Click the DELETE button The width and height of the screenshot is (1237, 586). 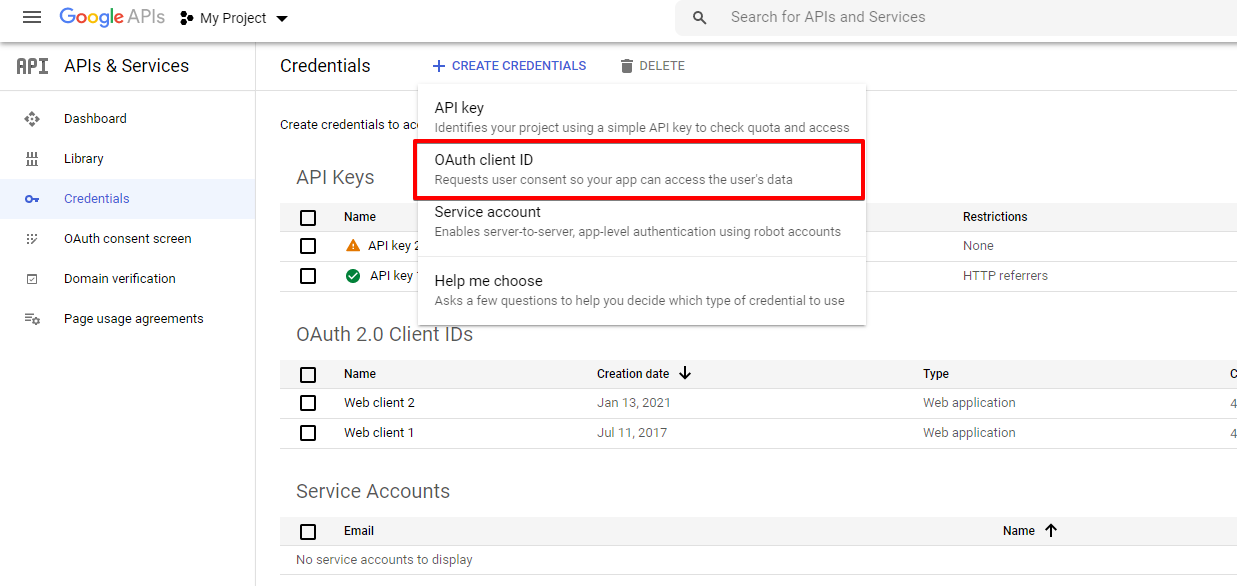(652, 66)
